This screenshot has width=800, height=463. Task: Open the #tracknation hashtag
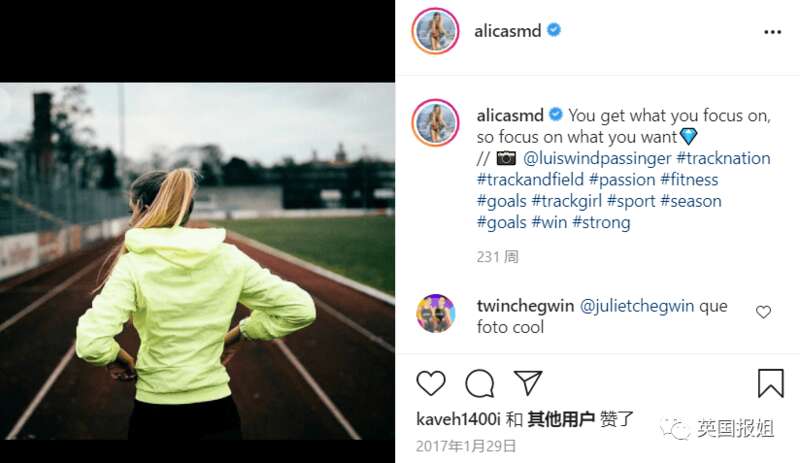(x=723, y=158)
